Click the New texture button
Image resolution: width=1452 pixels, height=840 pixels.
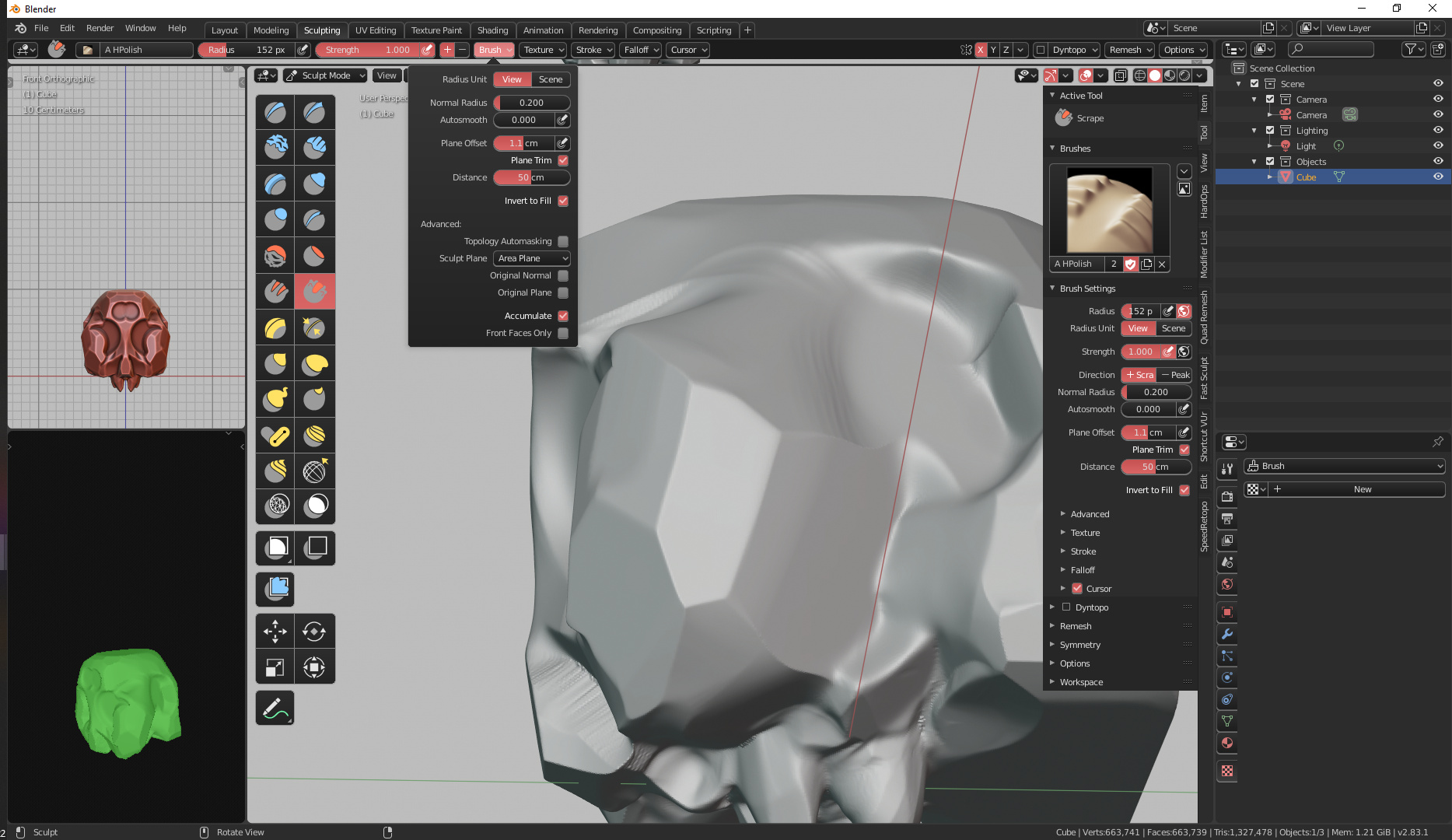tap(1362, 489)
